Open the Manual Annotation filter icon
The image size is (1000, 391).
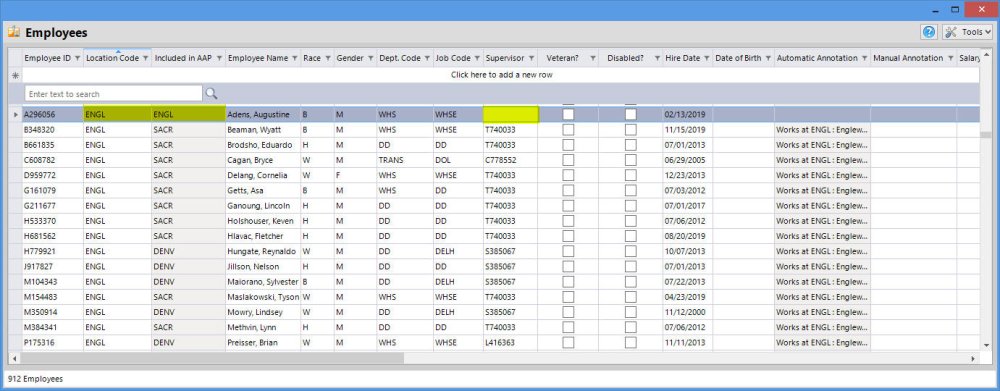[950, 58]
